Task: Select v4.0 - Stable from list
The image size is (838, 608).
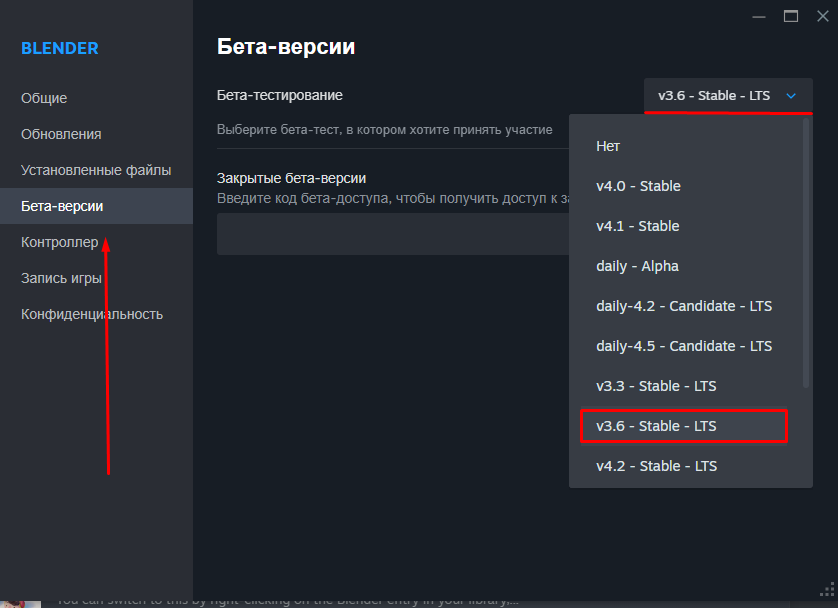Action: (638, 186)
